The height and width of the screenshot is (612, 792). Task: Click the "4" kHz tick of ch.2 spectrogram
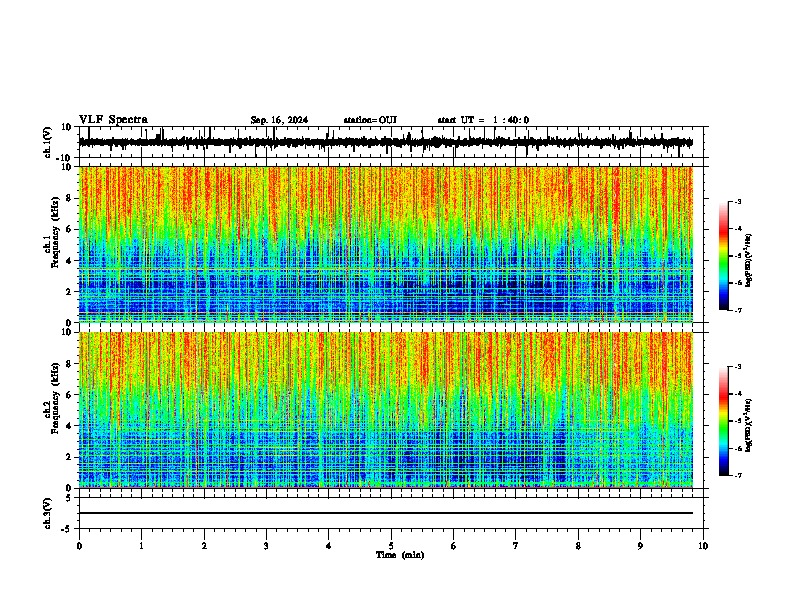70,426
